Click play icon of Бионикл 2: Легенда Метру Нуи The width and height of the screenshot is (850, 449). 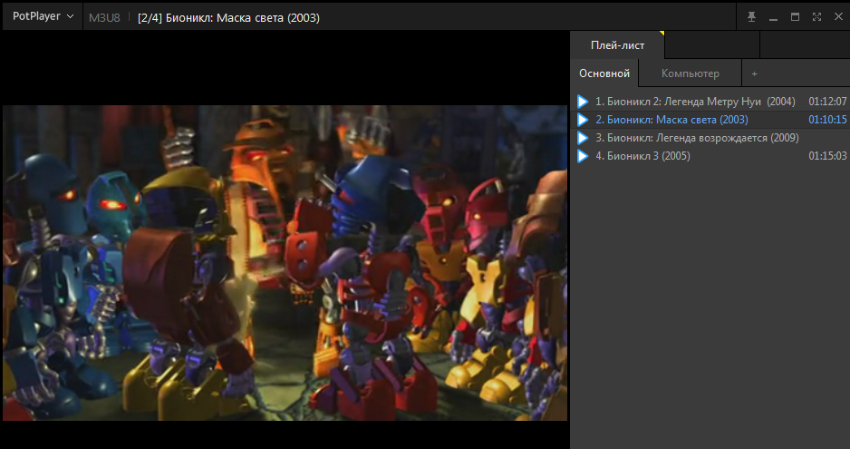(x=583, y=101)
